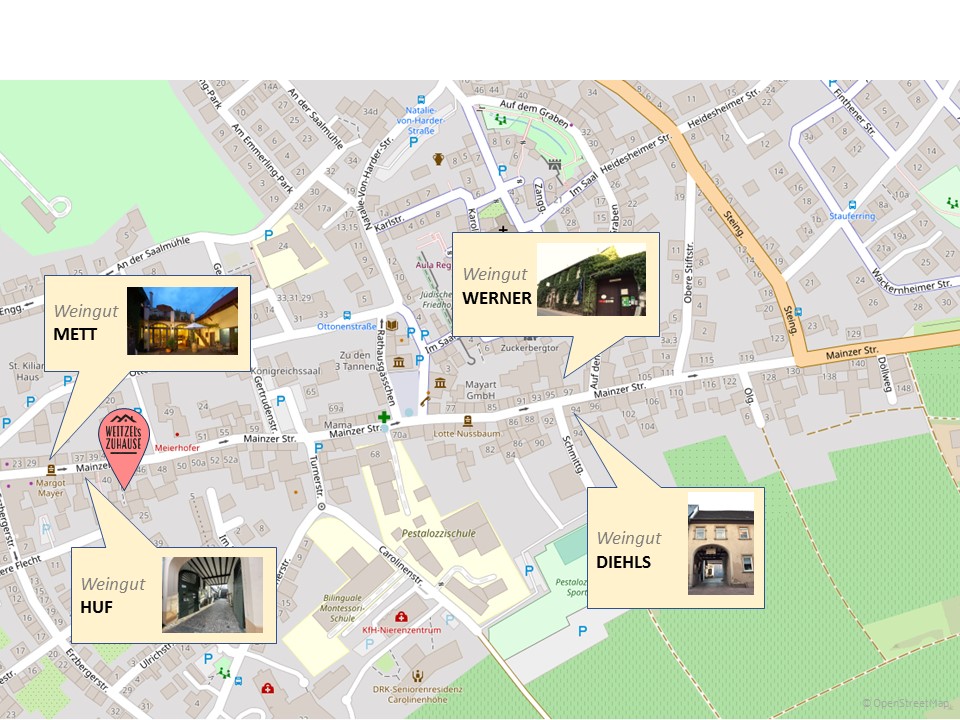Click the Karlstr. street label
Image resolution: width=960 pixels, height=720 pixels.
click(x=389, y=220)
